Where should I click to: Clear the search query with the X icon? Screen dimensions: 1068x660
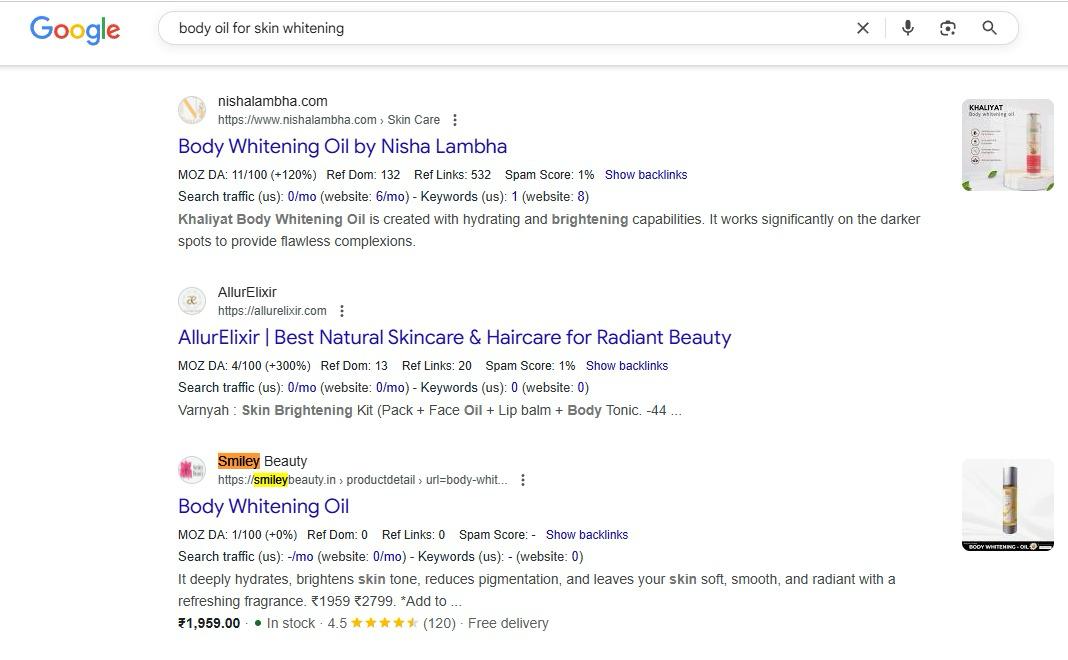click(862, 28)
